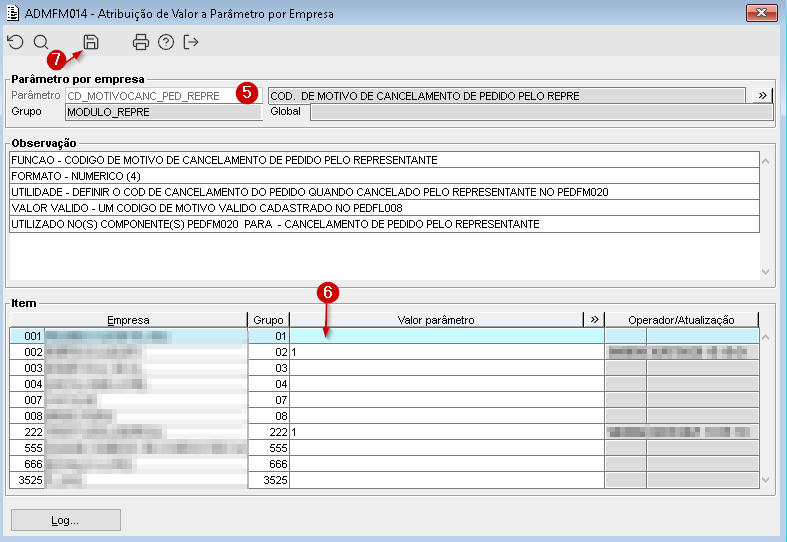The width and height of the screenshot is (787, 542).
Task: Click Valor parâmetro cell for empresa 222
Action: [447, 432]
